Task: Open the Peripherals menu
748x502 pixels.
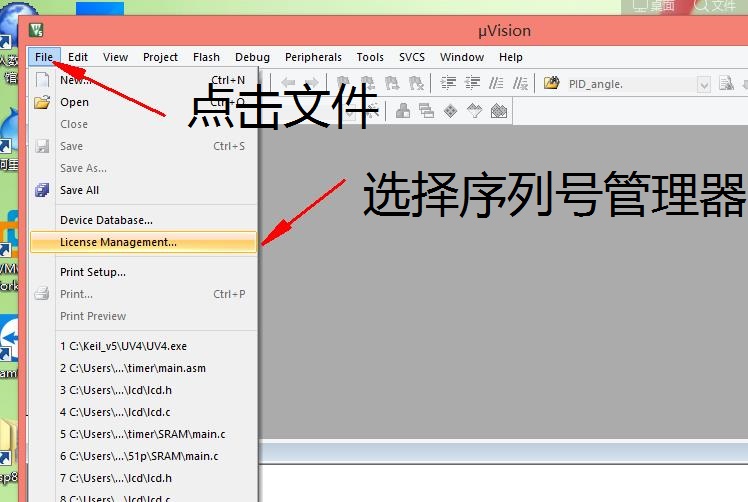Action: [x=313, y=57]
